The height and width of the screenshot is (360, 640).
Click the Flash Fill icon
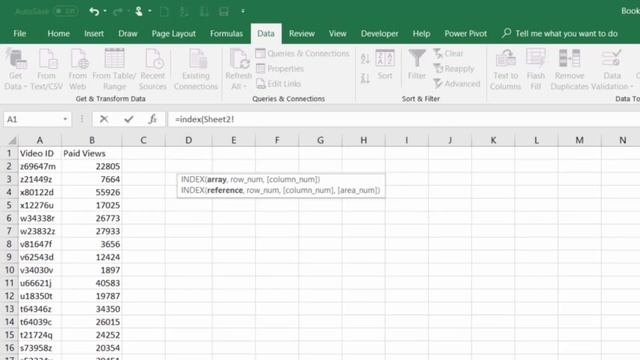[536, 69]
